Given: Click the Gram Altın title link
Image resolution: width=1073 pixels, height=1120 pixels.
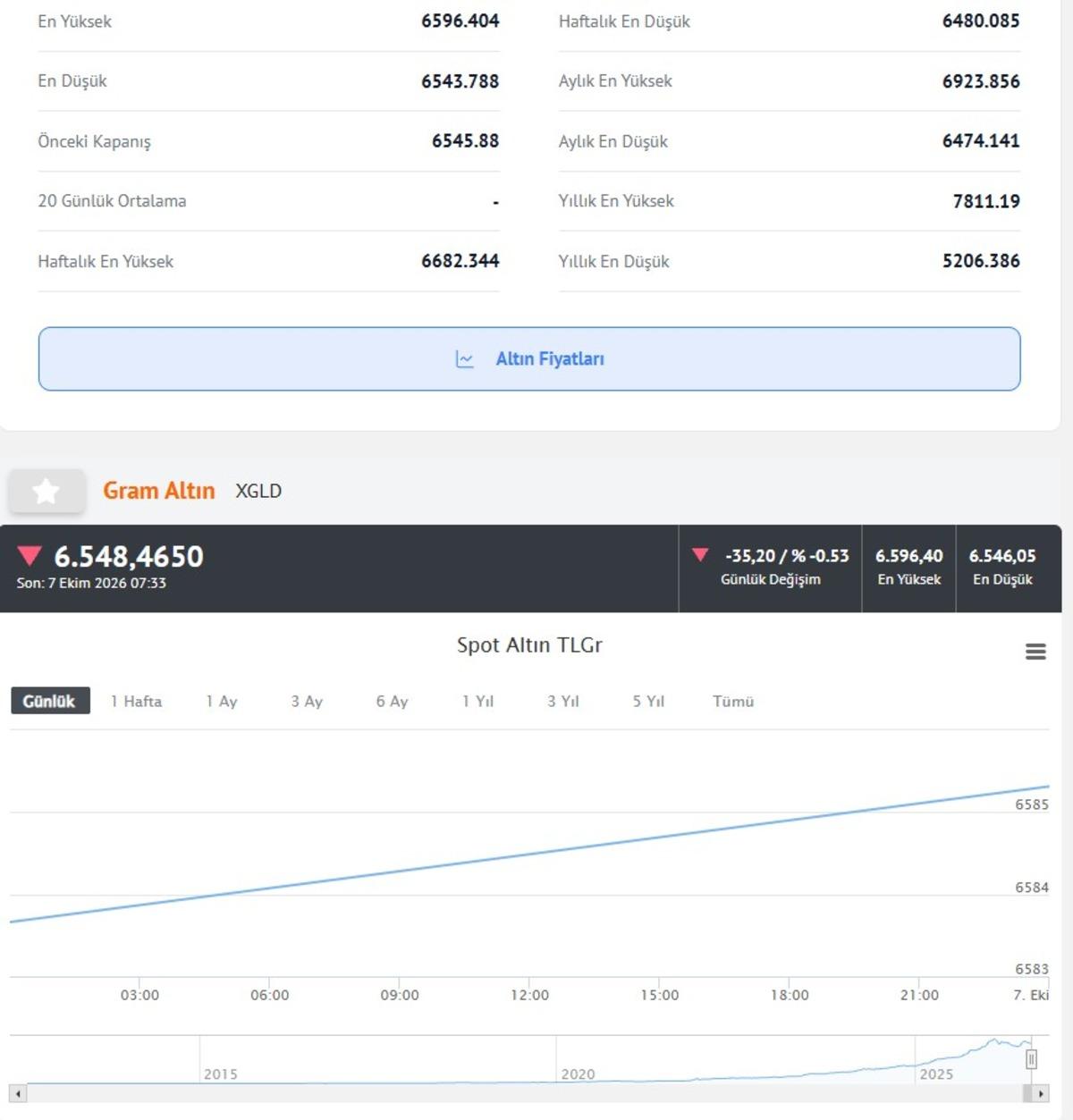Looking at the screenshot, I should pos(159,491).
